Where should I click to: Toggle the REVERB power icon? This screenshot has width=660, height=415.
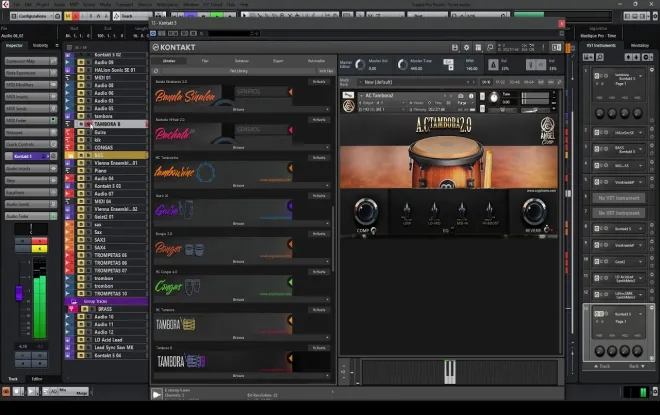tap(547, 229)
